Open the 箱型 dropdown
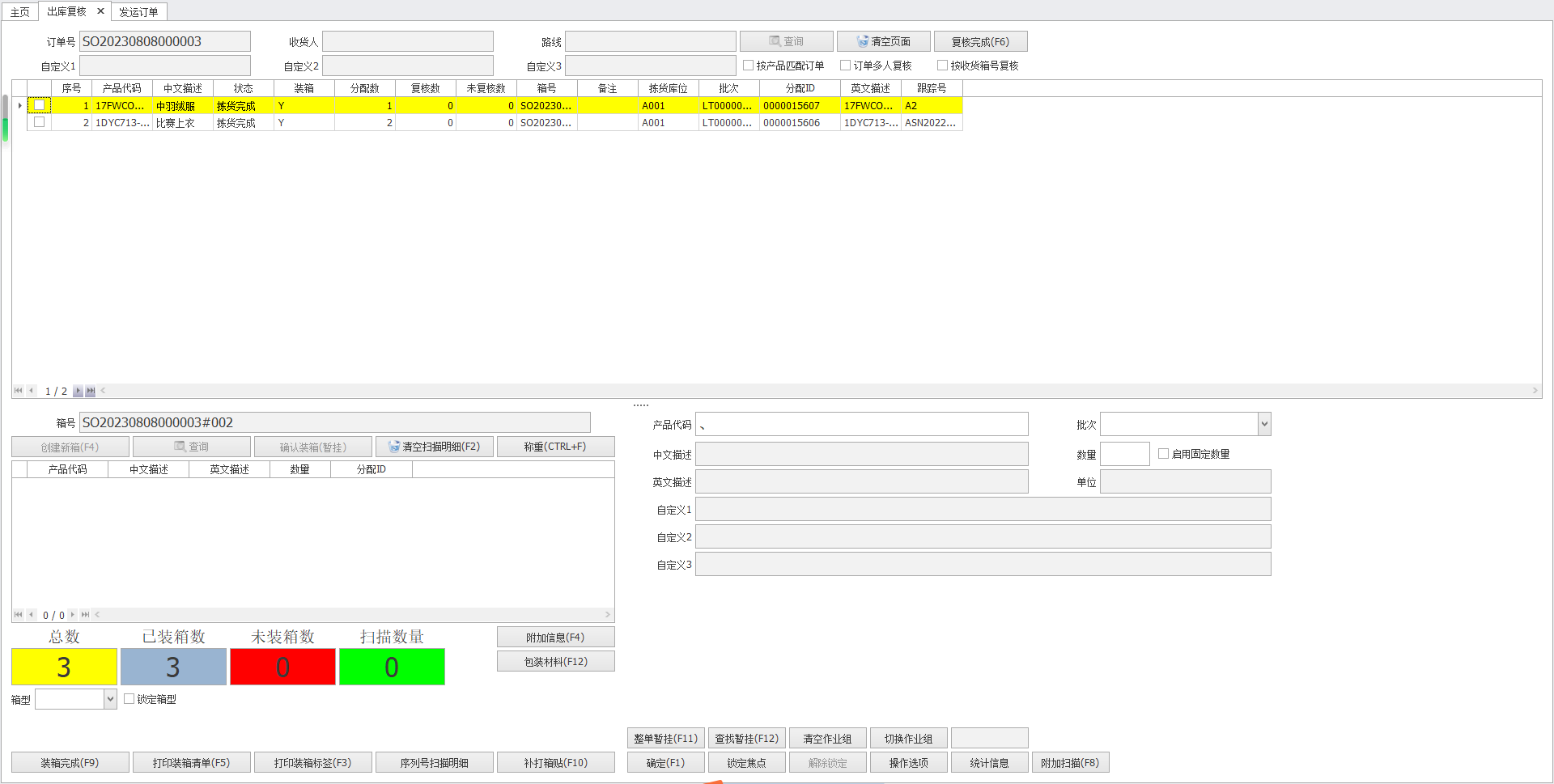 pyautogui.click(x=110, y=699)
